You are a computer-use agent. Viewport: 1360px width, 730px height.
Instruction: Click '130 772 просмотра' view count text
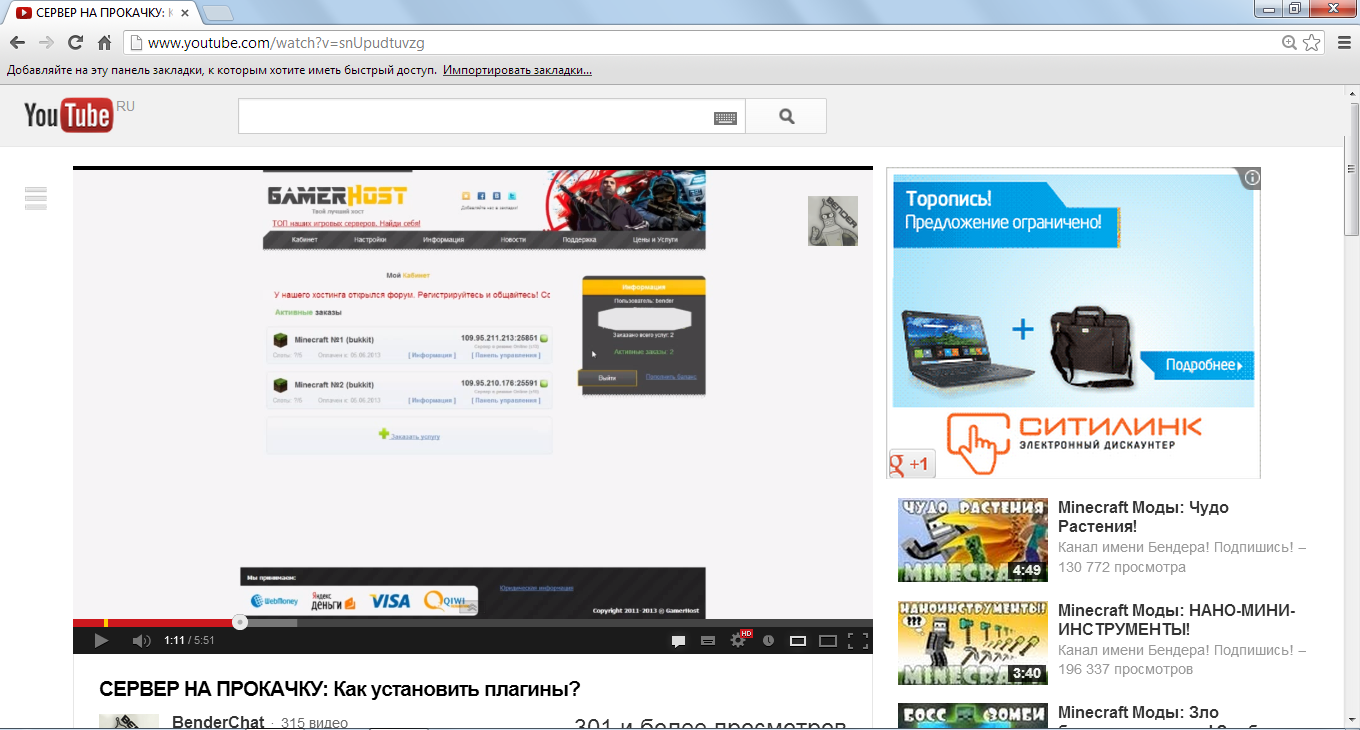(1122, 567)
